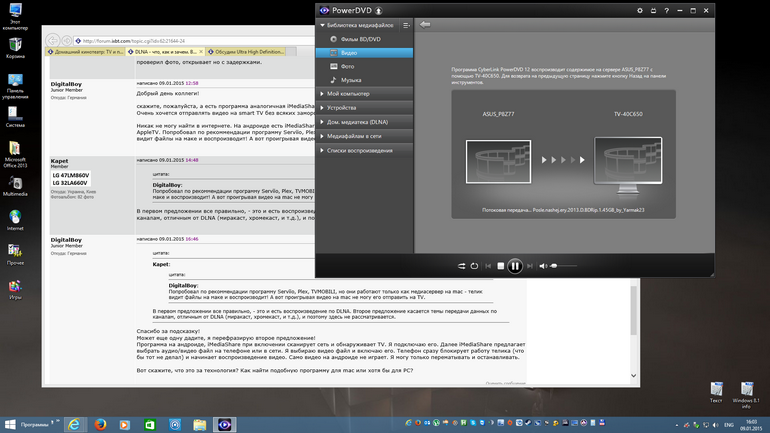Launch Firefox from taskbar

[100, 425]
